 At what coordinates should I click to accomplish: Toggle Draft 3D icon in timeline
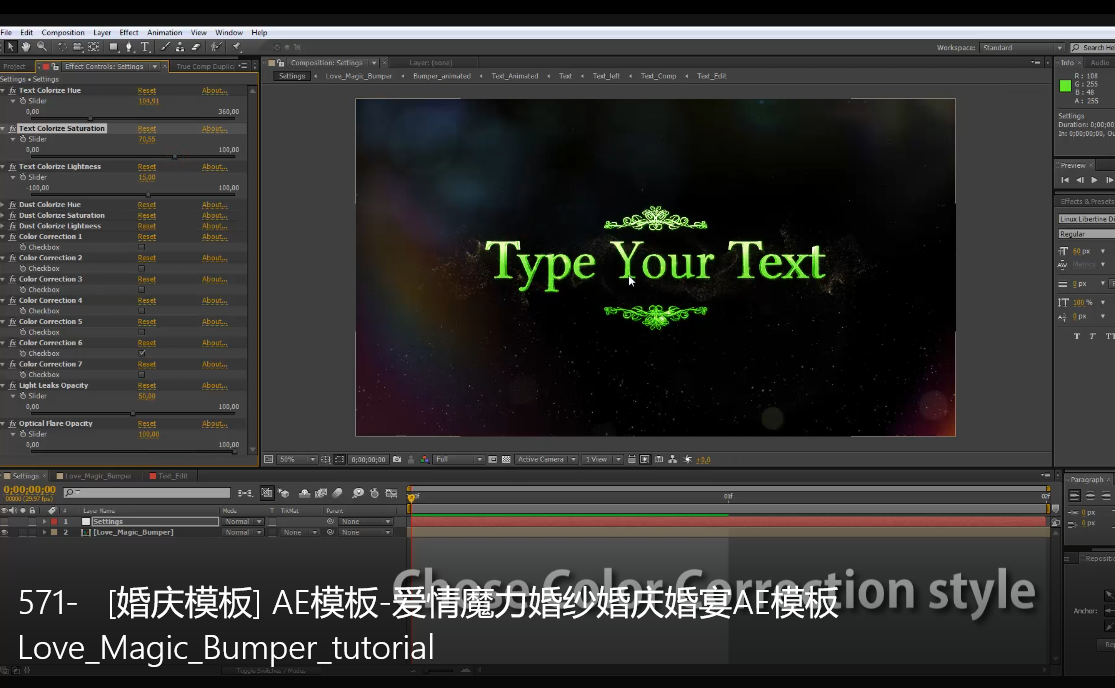click(284, 493)
